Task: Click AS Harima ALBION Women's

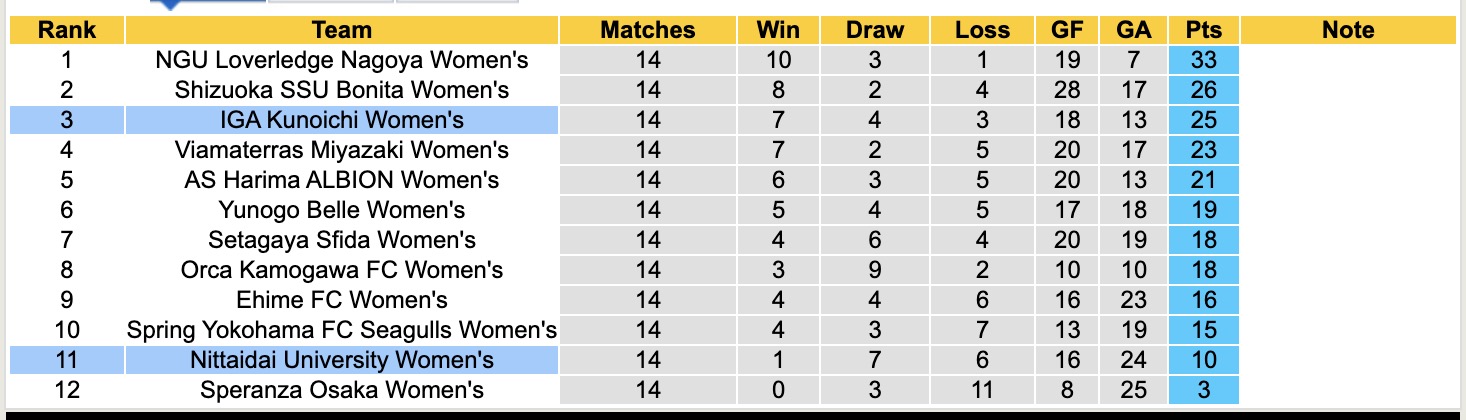Action: click(342, 180)
